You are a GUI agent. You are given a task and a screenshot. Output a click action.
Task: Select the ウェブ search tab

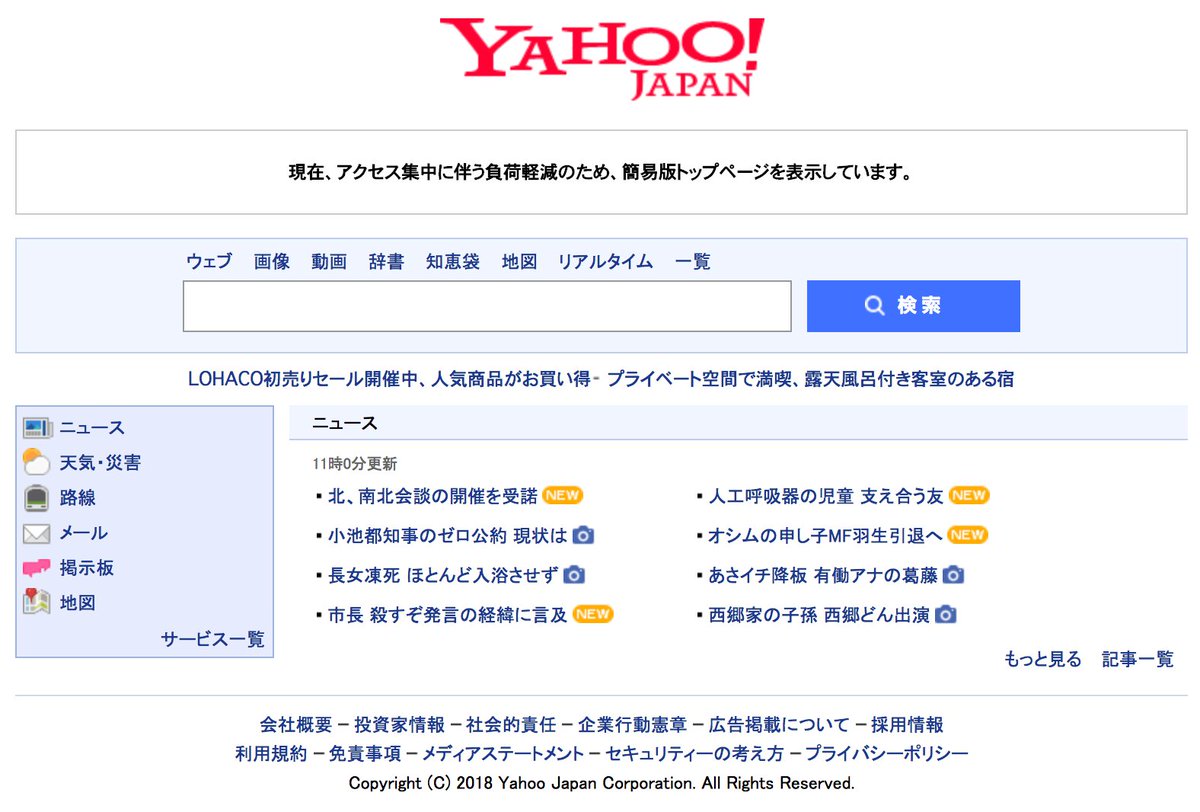point(209,262)
